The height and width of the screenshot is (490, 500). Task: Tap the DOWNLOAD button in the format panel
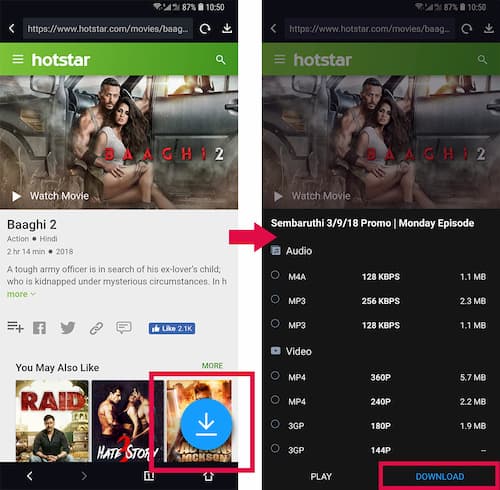point(440,477)
